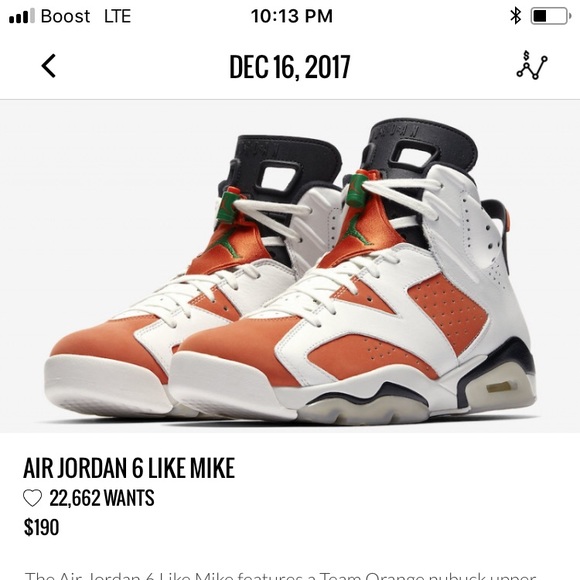The image size is (580, 580).
Task: Tap the battery indicator icon
Action: coord(549,16)
